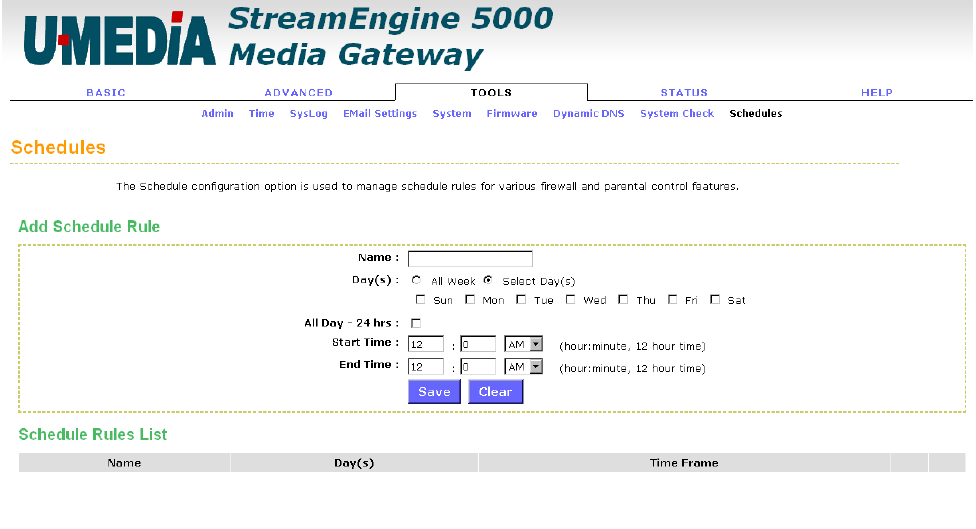976x529 pixels.
Task: Select the All Week radio button
Action: [416, 281]
